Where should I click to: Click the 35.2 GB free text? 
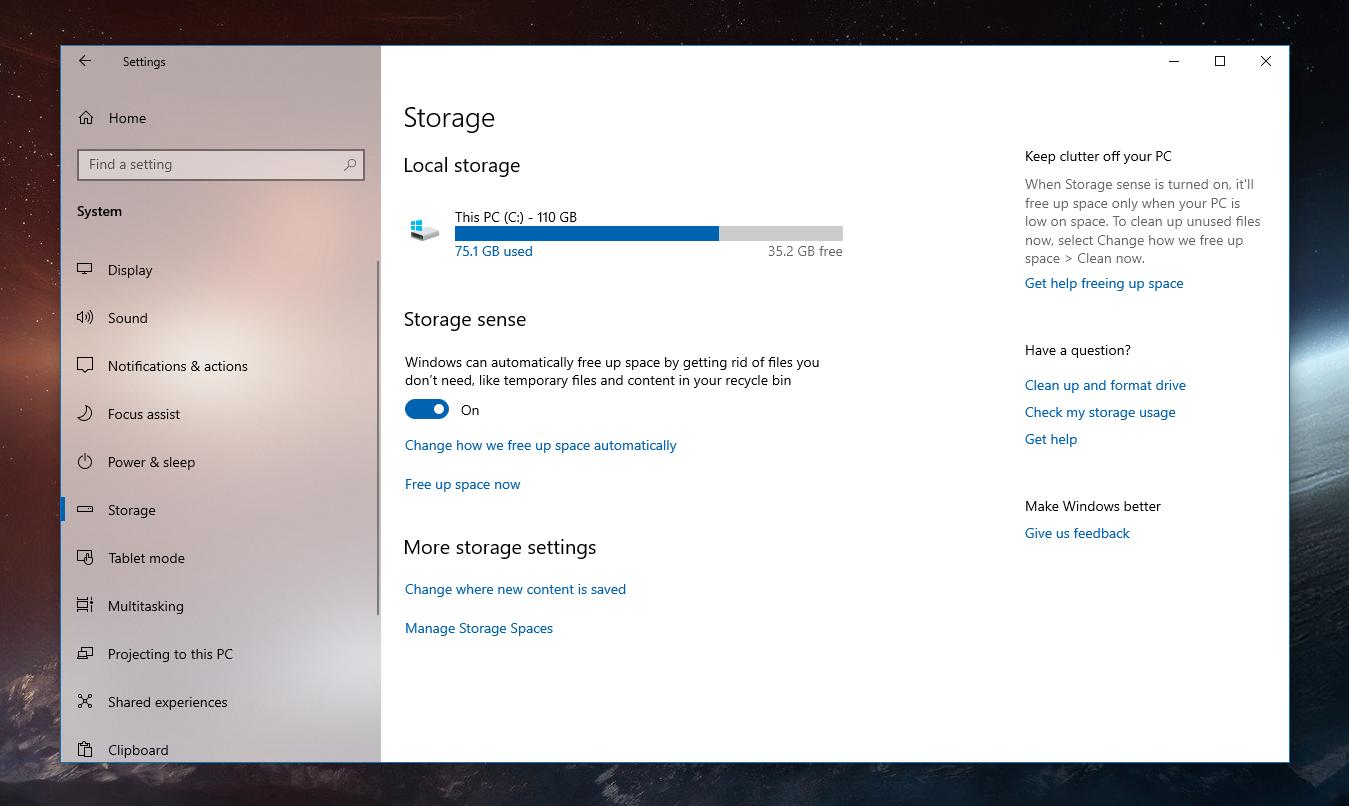[x=805, y=251]
